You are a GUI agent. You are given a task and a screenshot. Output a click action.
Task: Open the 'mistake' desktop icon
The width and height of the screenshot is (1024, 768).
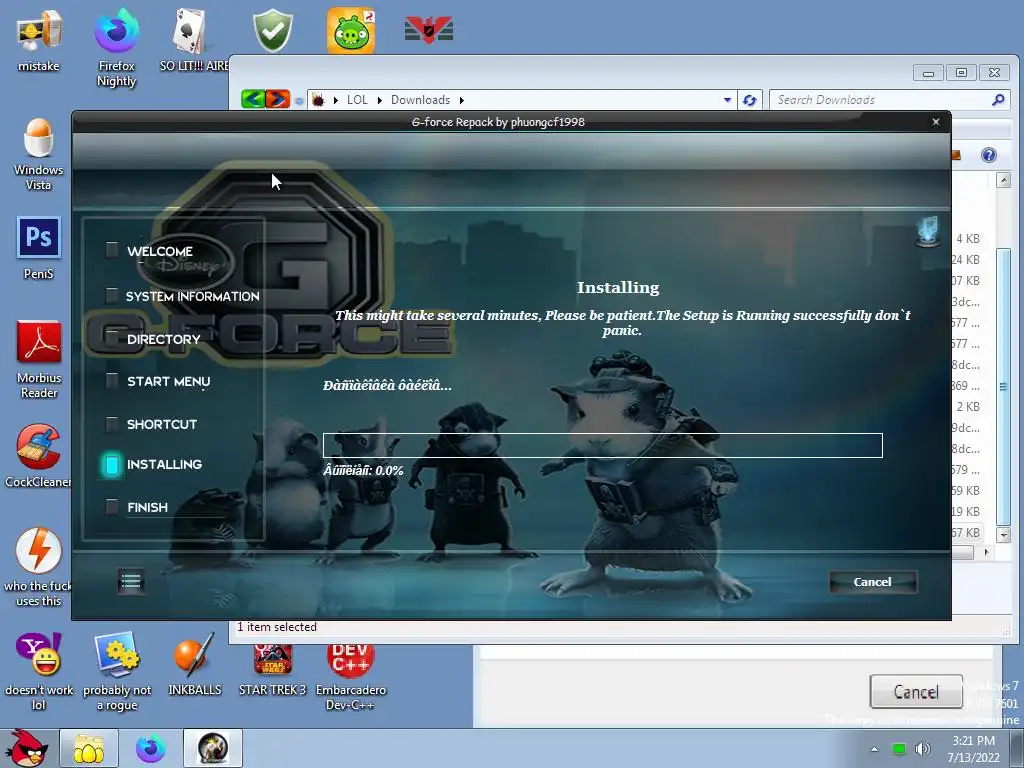(x=39, y=40)
